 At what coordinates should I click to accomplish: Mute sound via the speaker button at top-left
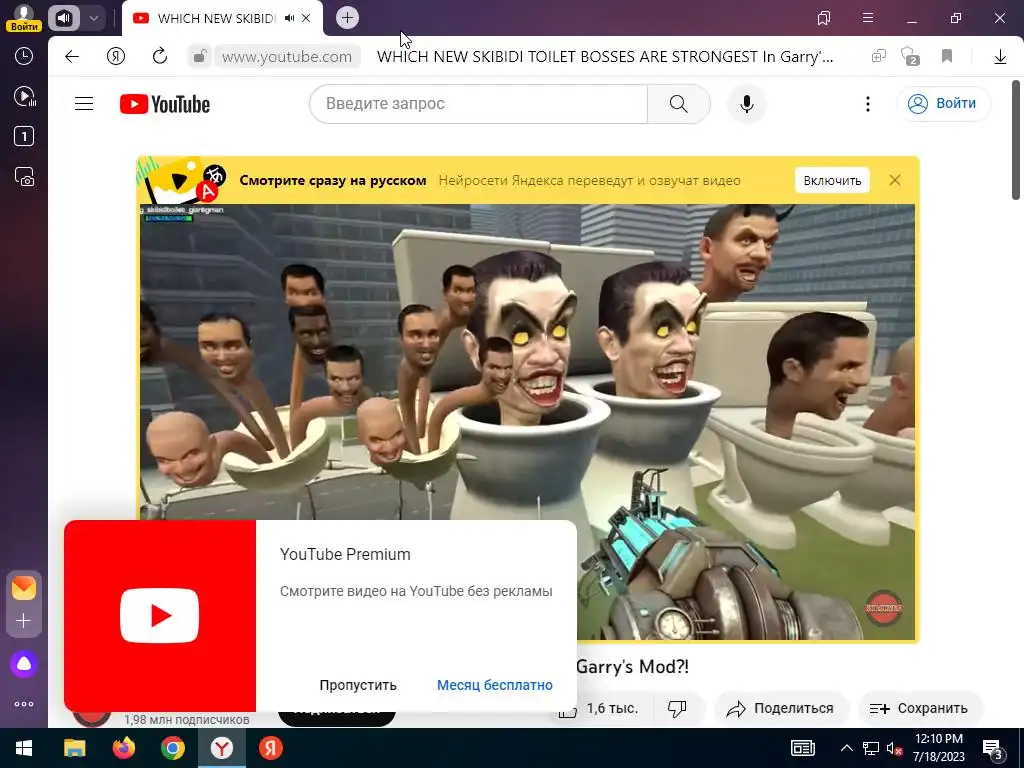tap(63, 18)
